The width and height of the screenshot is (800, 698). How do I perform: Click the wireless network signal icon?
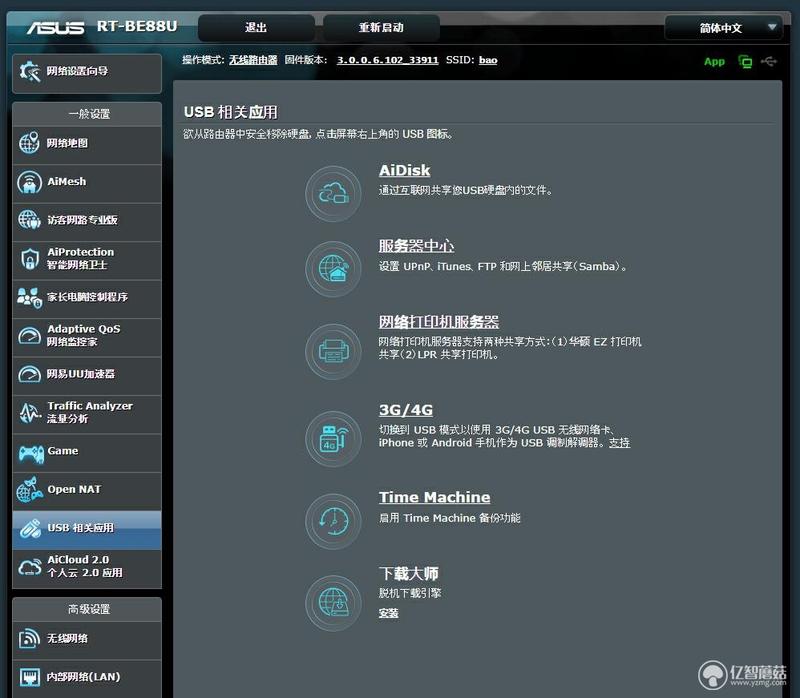29,638
